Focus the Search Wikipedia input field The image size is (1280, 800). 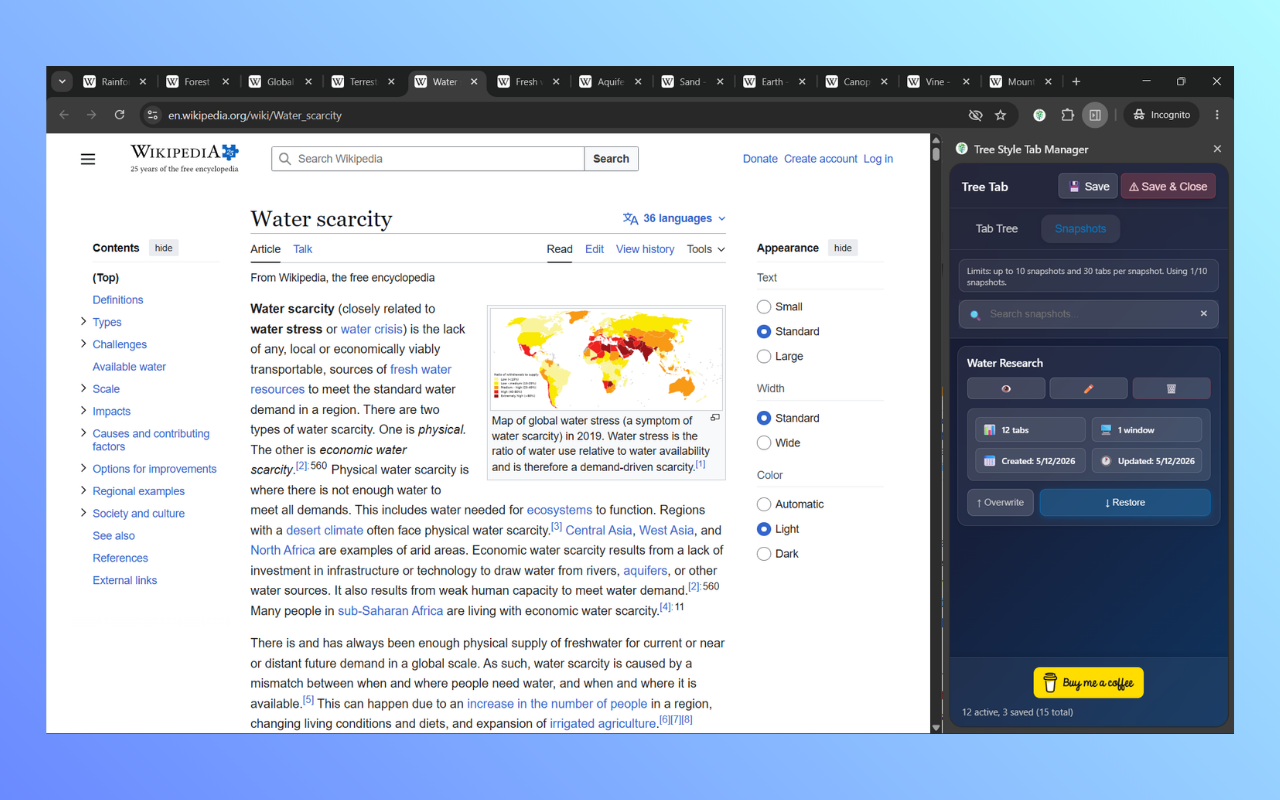click(428, 159)
